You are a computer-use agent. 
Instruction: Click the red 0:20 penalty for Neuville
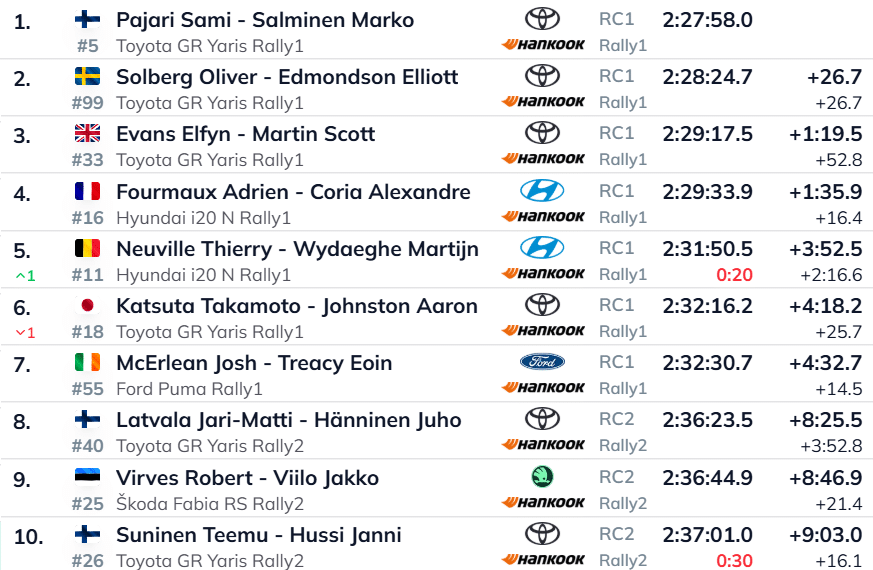tap(734, 275)
